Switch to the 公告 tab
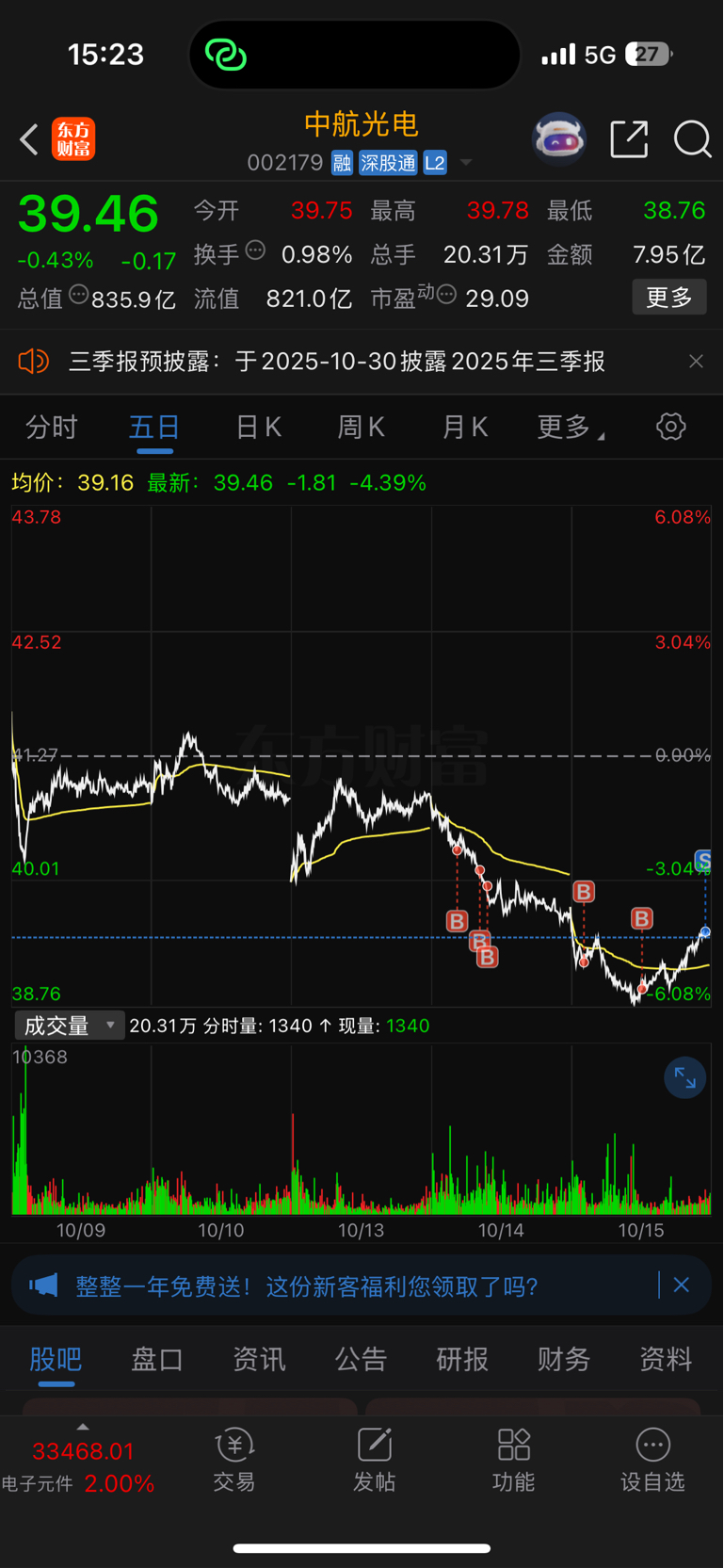This screenshot has height=1568, width=724. pyautogui.click(x=361, y=1359)
